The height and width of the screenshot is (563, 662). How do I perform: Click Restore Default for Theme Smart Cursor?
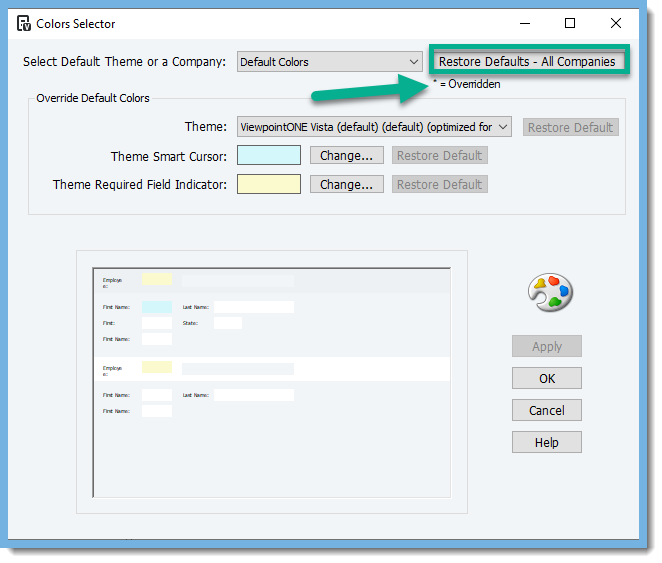pos(440,155)
